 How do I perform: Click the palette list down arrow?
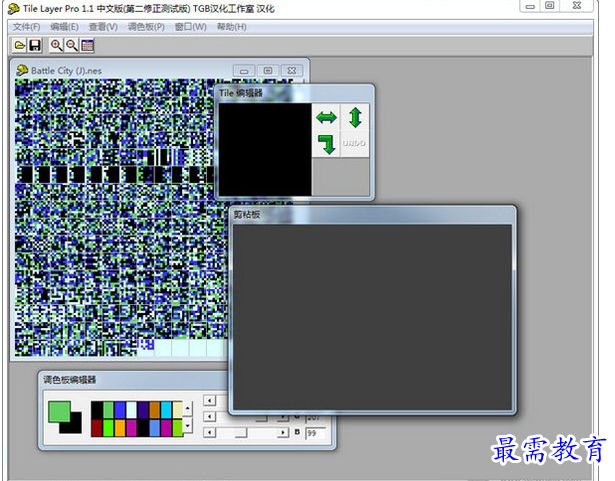coord(188,426)
